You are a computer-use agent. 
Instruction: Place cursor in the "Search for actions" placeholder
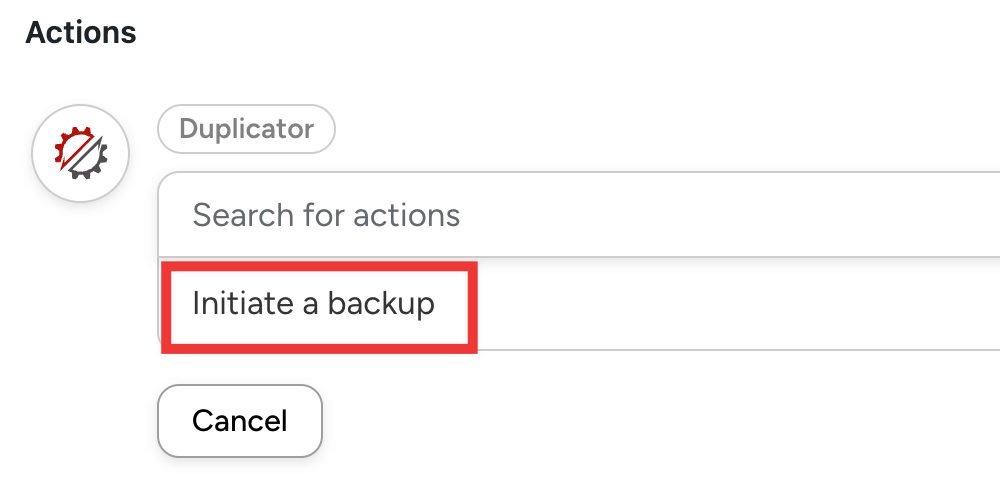point(326,215)
